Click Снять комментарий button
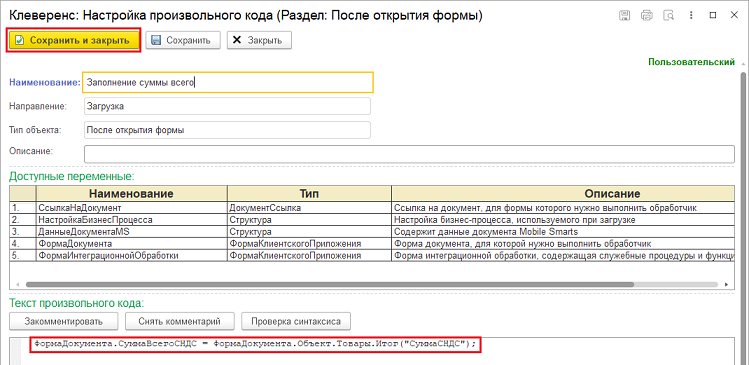The image size is (749, 365). (181, 321)
